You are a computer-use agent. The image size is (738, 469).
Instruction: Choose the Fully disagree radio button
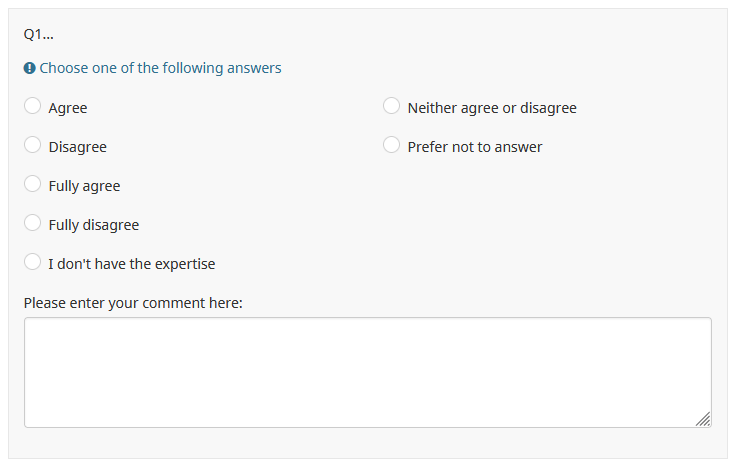pos(33,223)
